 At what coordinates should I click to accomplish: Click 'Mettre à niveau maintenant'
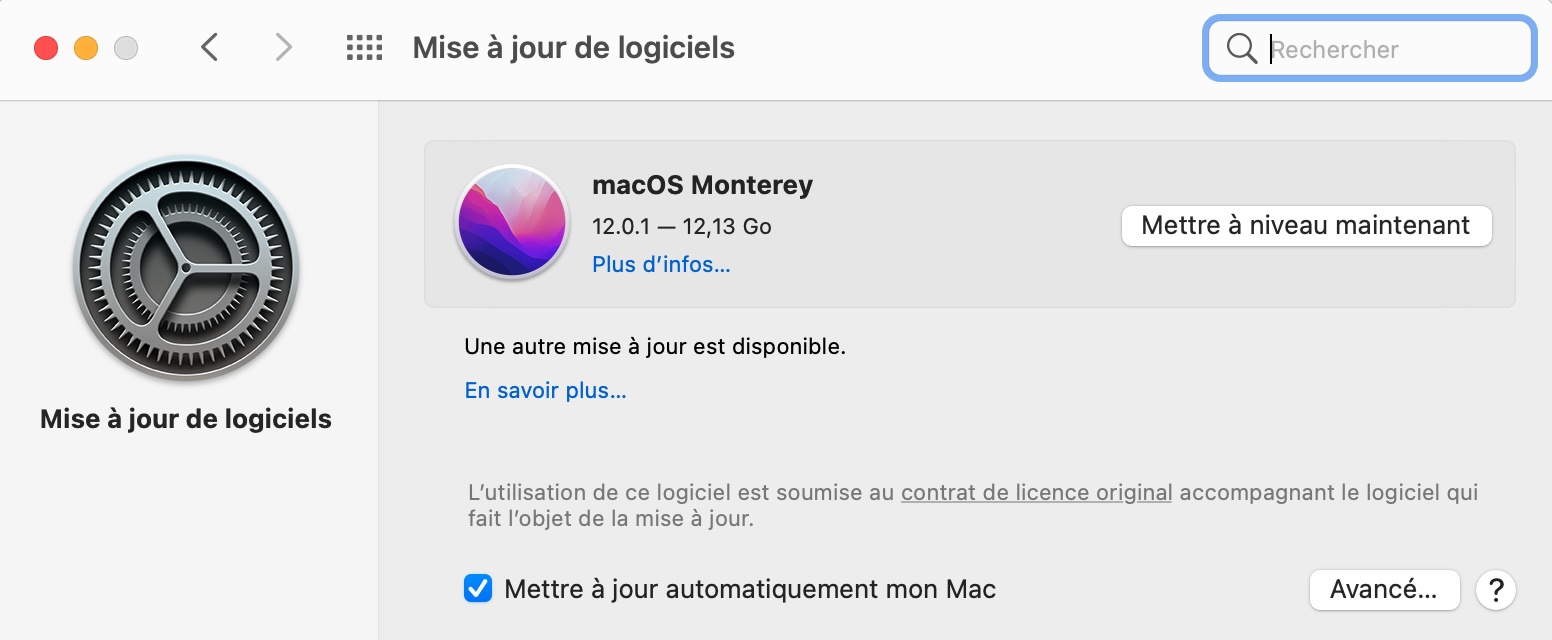(x=1306, y=225)
